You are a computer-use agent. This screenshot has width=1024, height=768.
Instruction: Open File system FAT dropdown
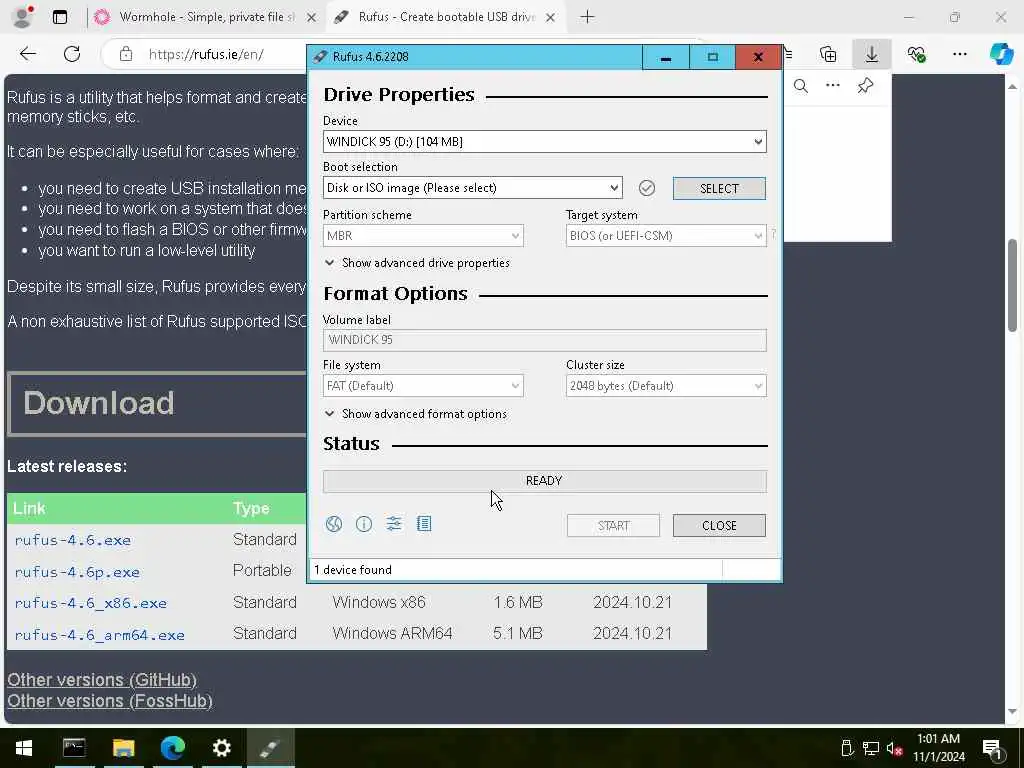pyautogui.click(x=423, y=386)
